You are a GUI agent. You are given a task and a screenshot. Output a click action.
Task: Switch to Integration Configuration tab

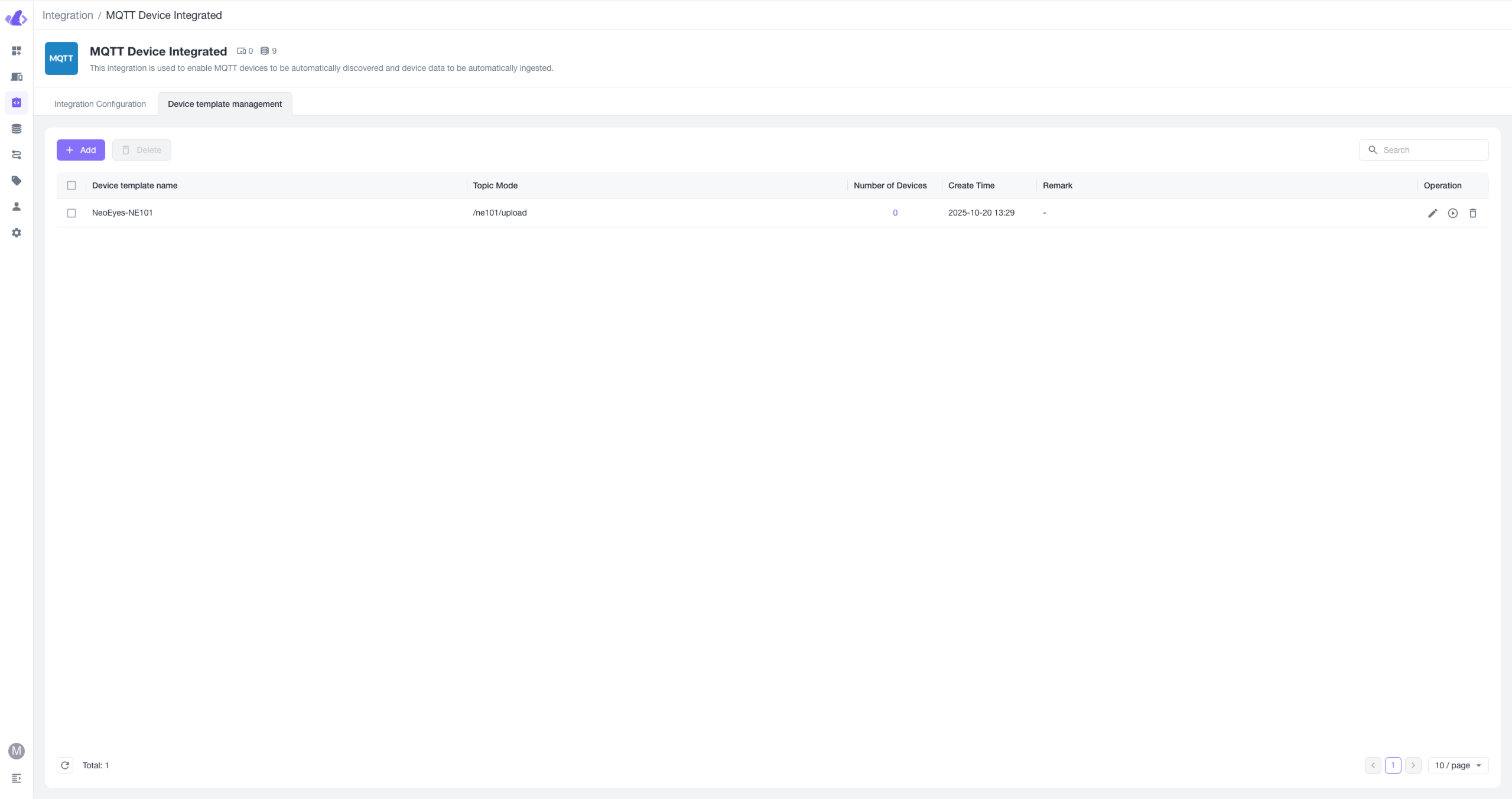pos(100,104)
